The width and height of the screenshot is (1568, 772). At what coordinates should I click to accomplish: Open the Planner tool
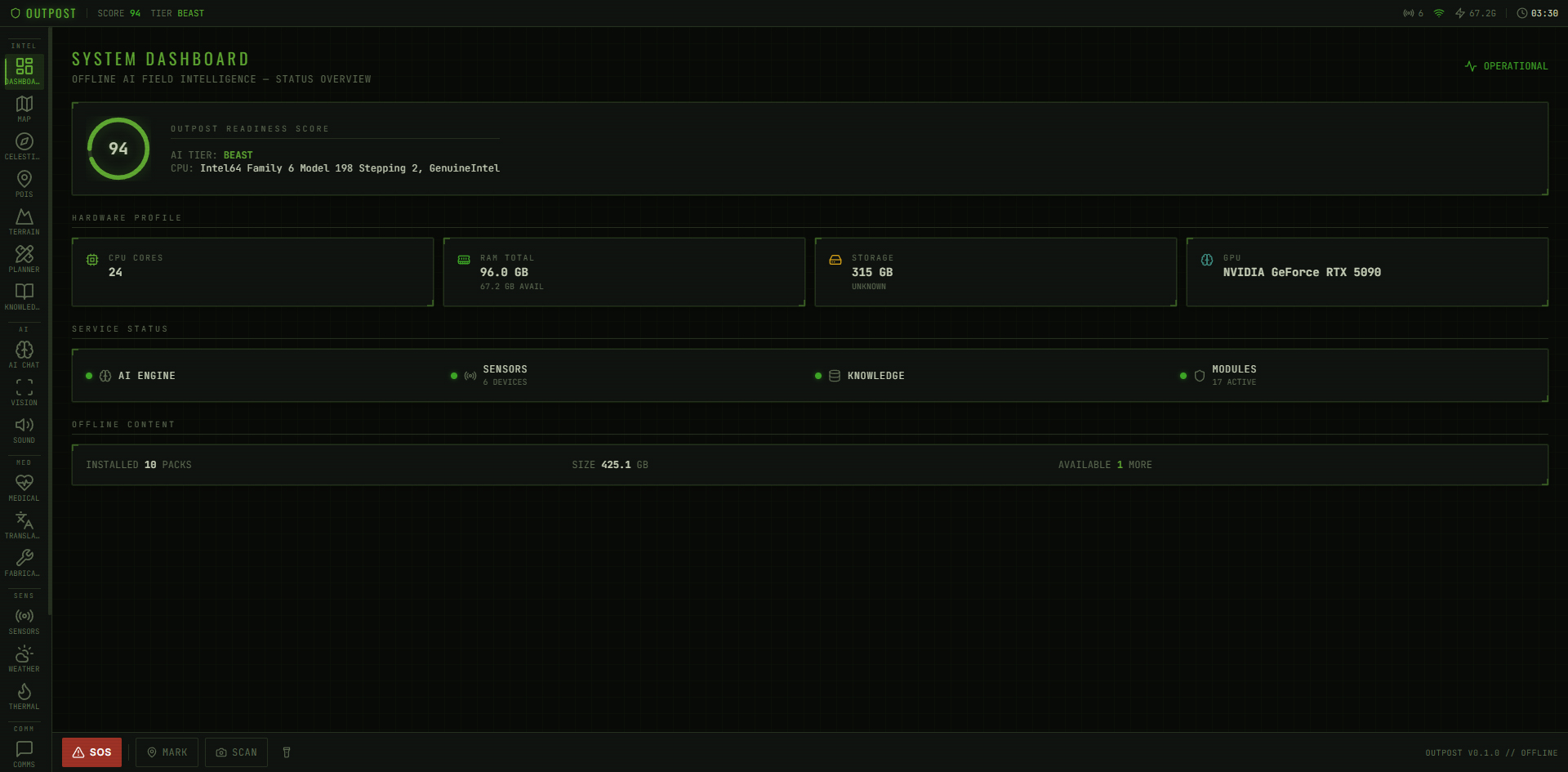pyautogui.click(x=24, y=259)
